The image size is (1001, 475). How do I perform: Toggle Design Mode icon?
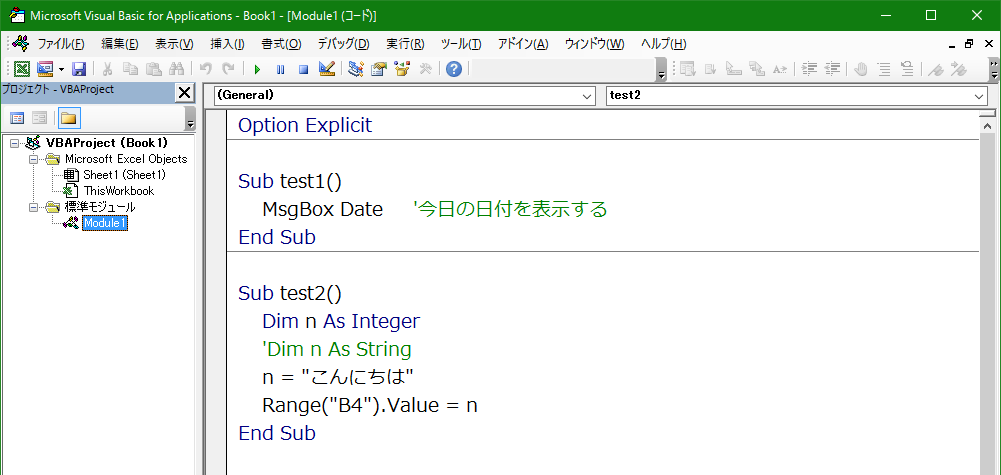click(326, 68)
